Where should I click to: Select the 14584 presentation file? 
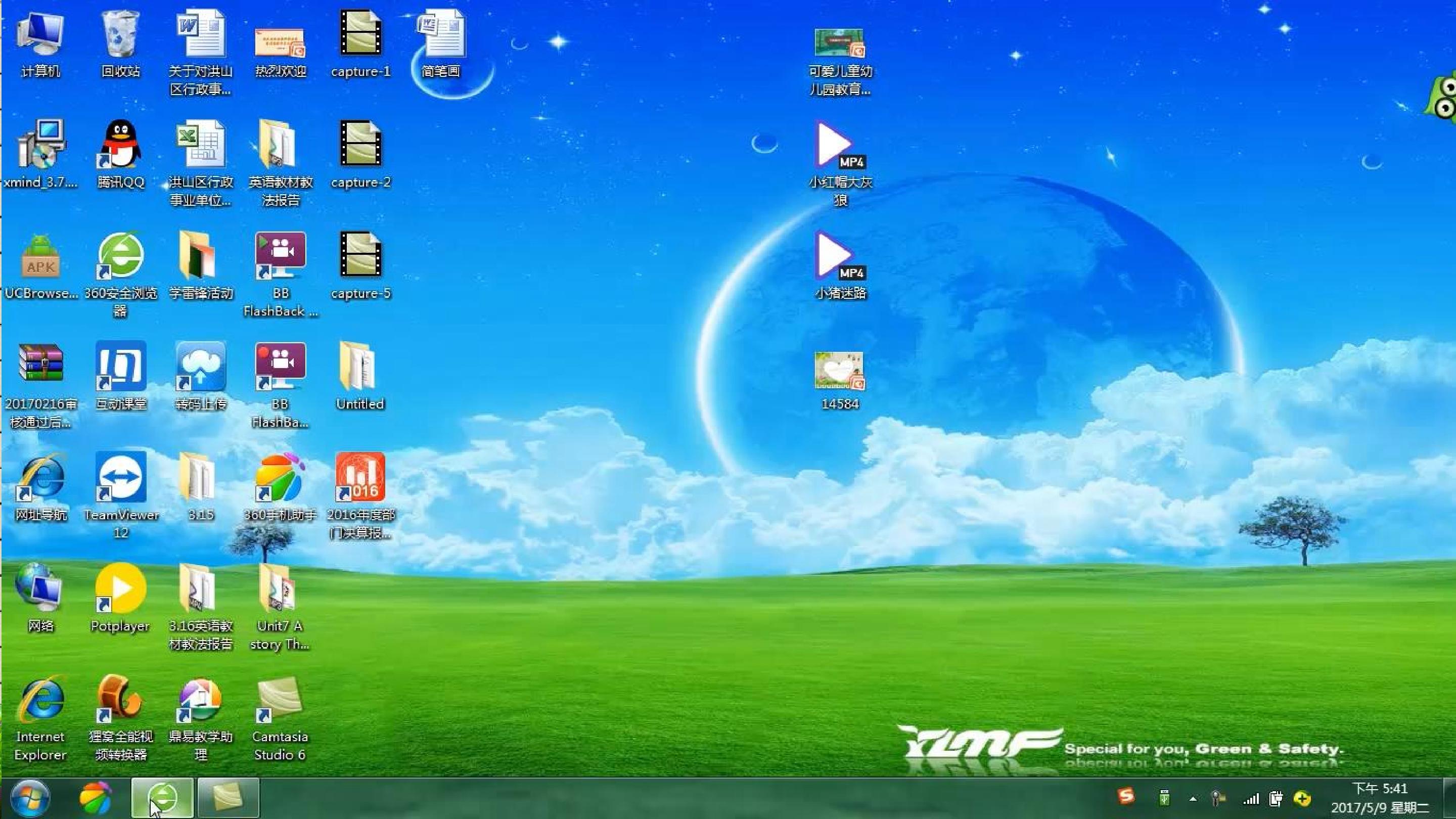(x=840, y=381)
